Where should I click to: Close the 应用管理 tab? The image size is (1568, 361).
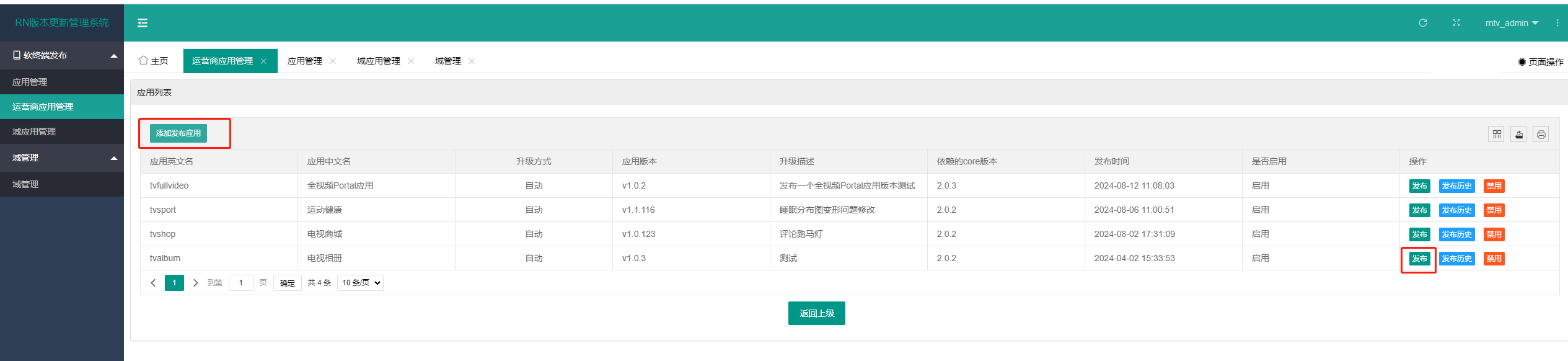coord(333,61)
